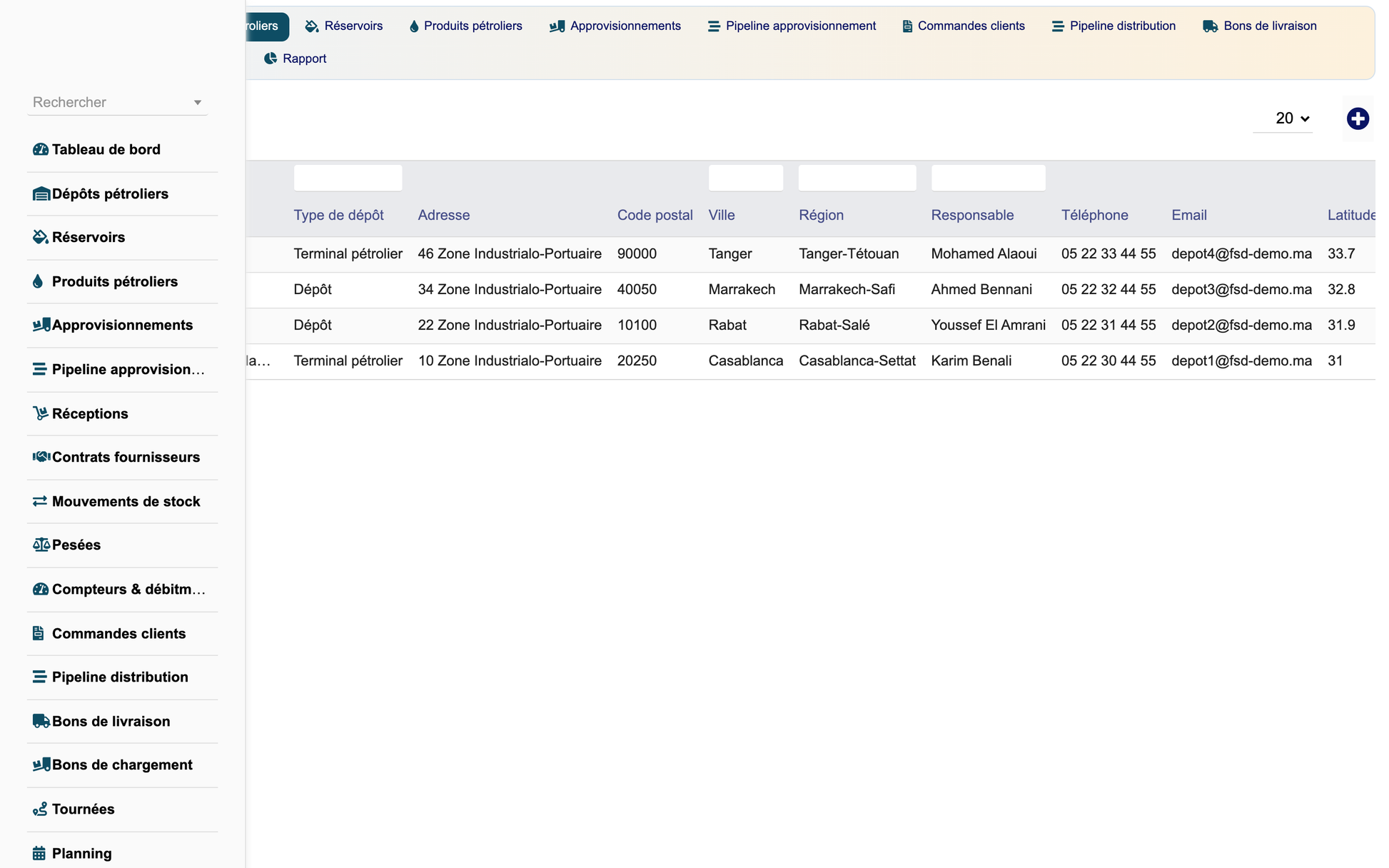Viewport: 1389px width, 868px height.
Task: Open Réservoirs tab label in top bar
Action: point(353,26)
